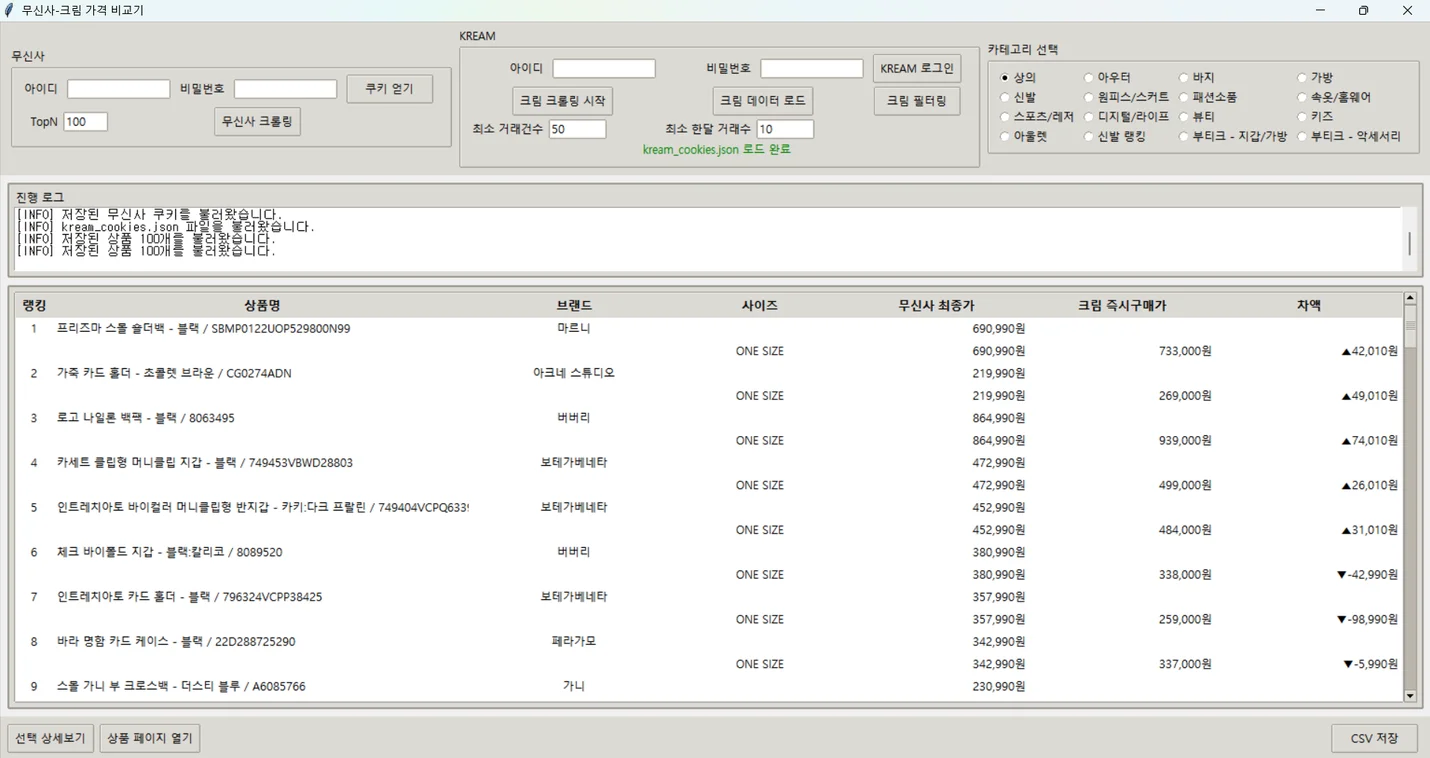
Task: Select the 상의 category radio button
Action: pyautogui.click(x=1007, y=76)
